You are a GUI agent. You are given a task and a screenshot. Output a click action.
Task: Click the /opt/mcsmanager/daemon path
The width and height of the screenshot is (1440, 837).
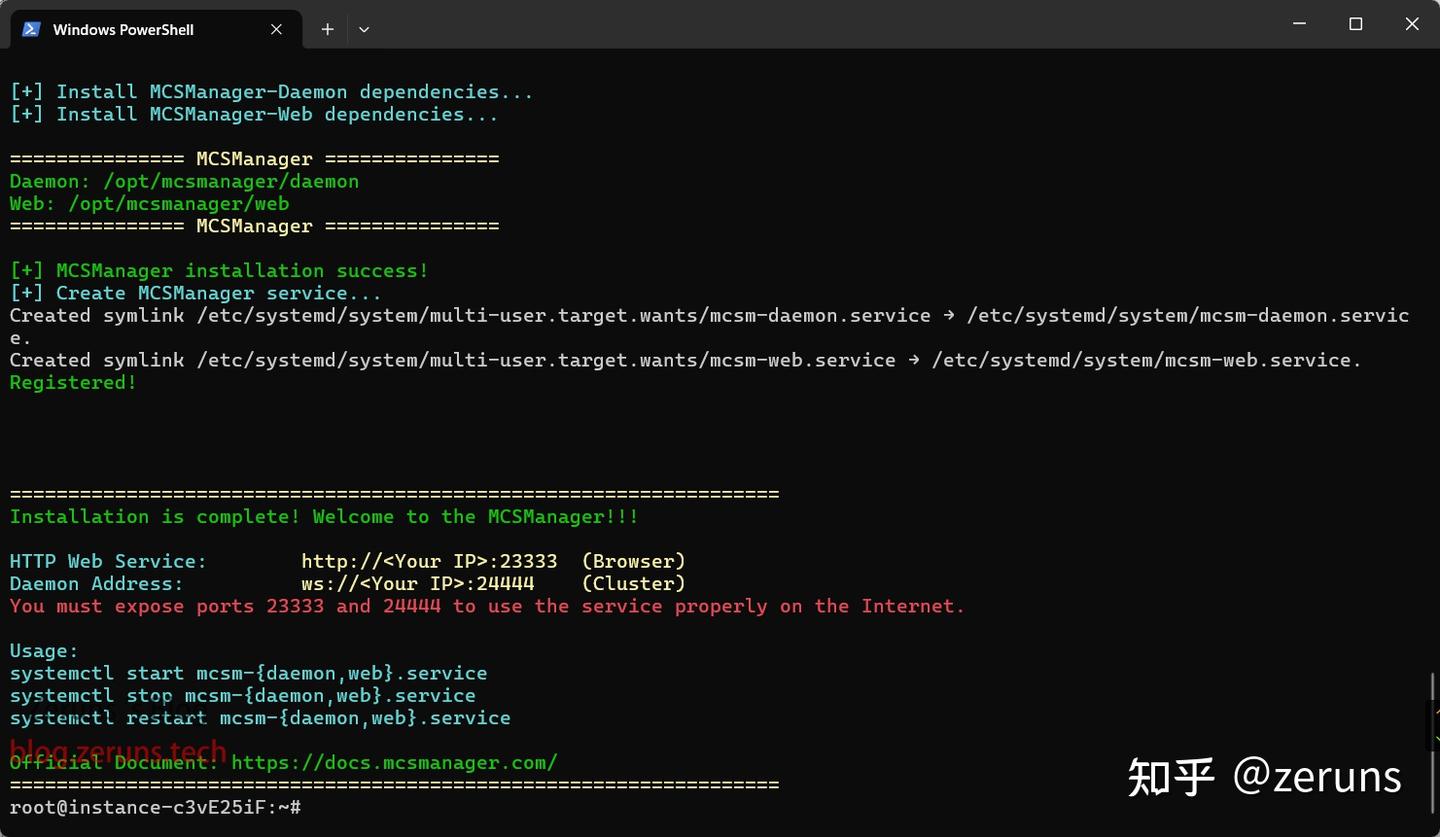(213, 181)
